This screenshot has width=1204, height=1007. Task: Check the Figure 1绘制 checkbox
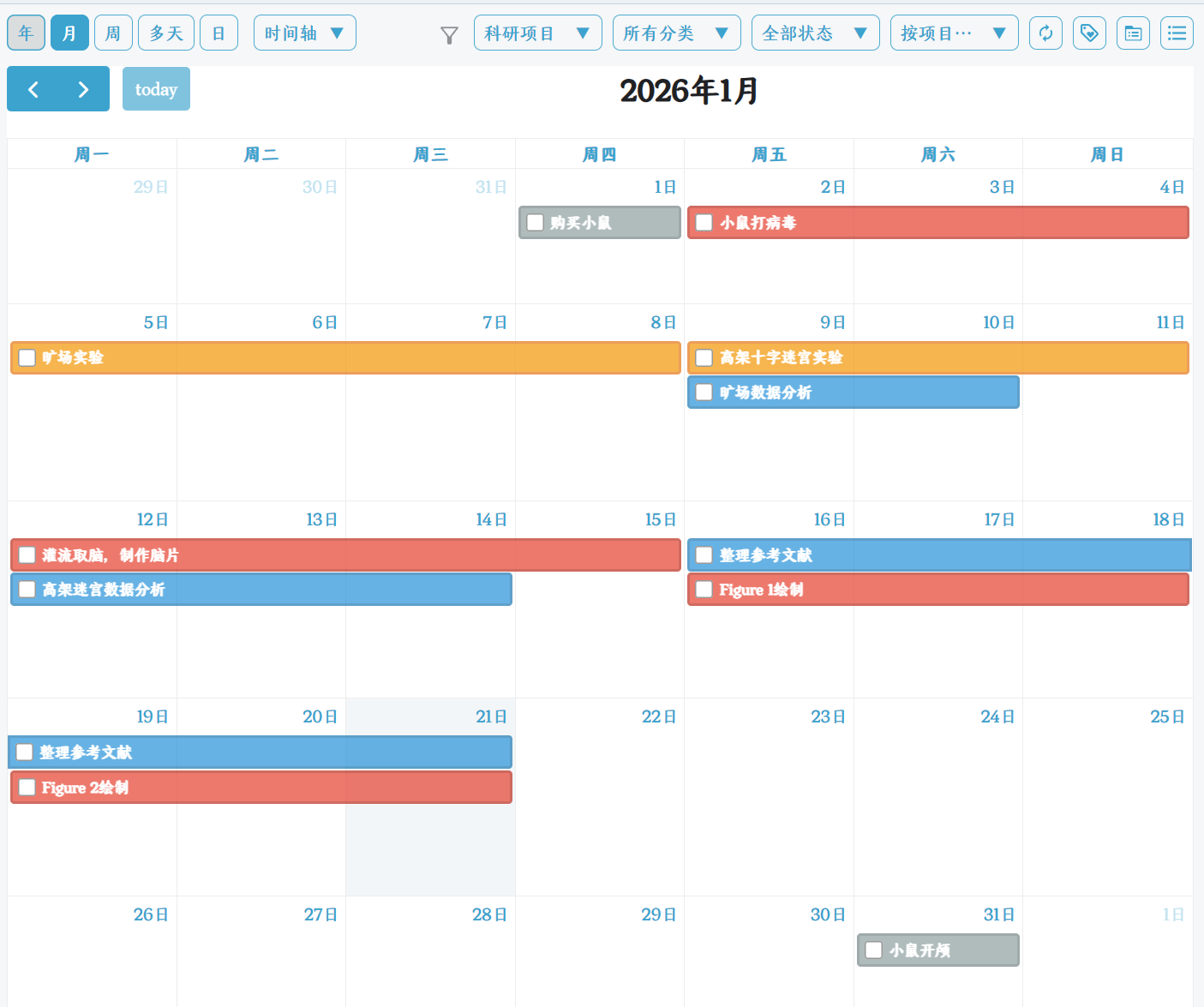tap(704, 590)
